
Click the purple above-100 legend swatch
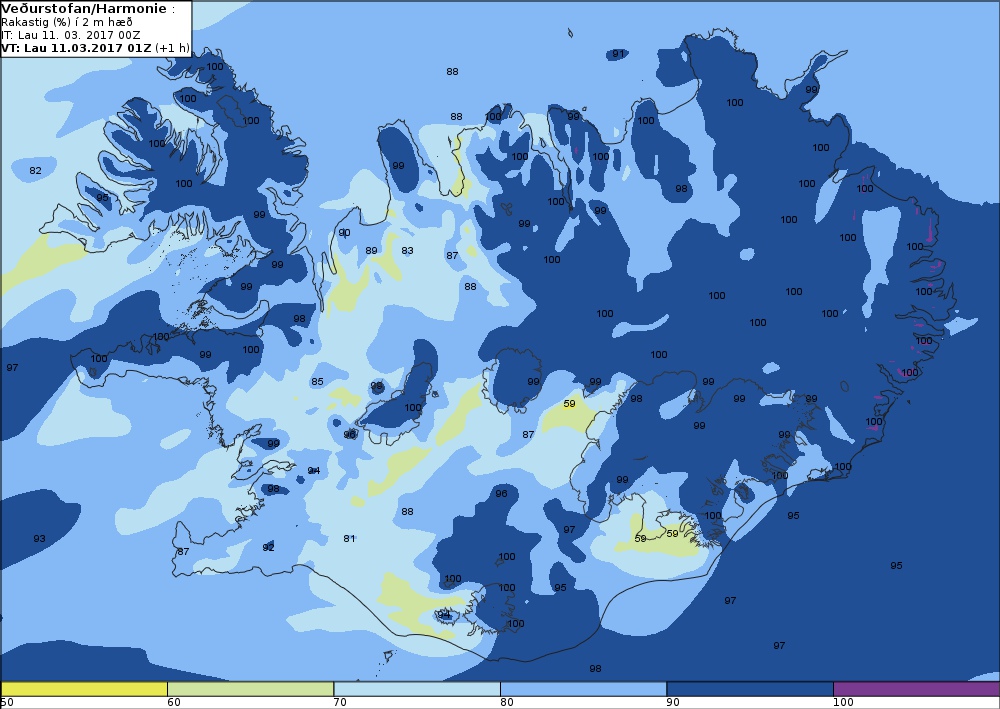point(916,689)
